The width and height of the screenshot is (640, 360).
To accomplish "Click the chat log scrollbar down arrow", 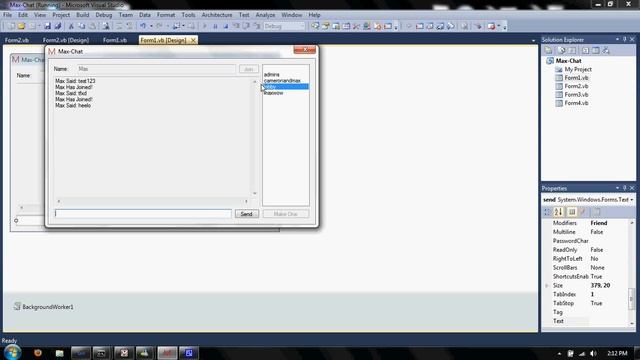I will pyautogui.click(x=255, y=193).
